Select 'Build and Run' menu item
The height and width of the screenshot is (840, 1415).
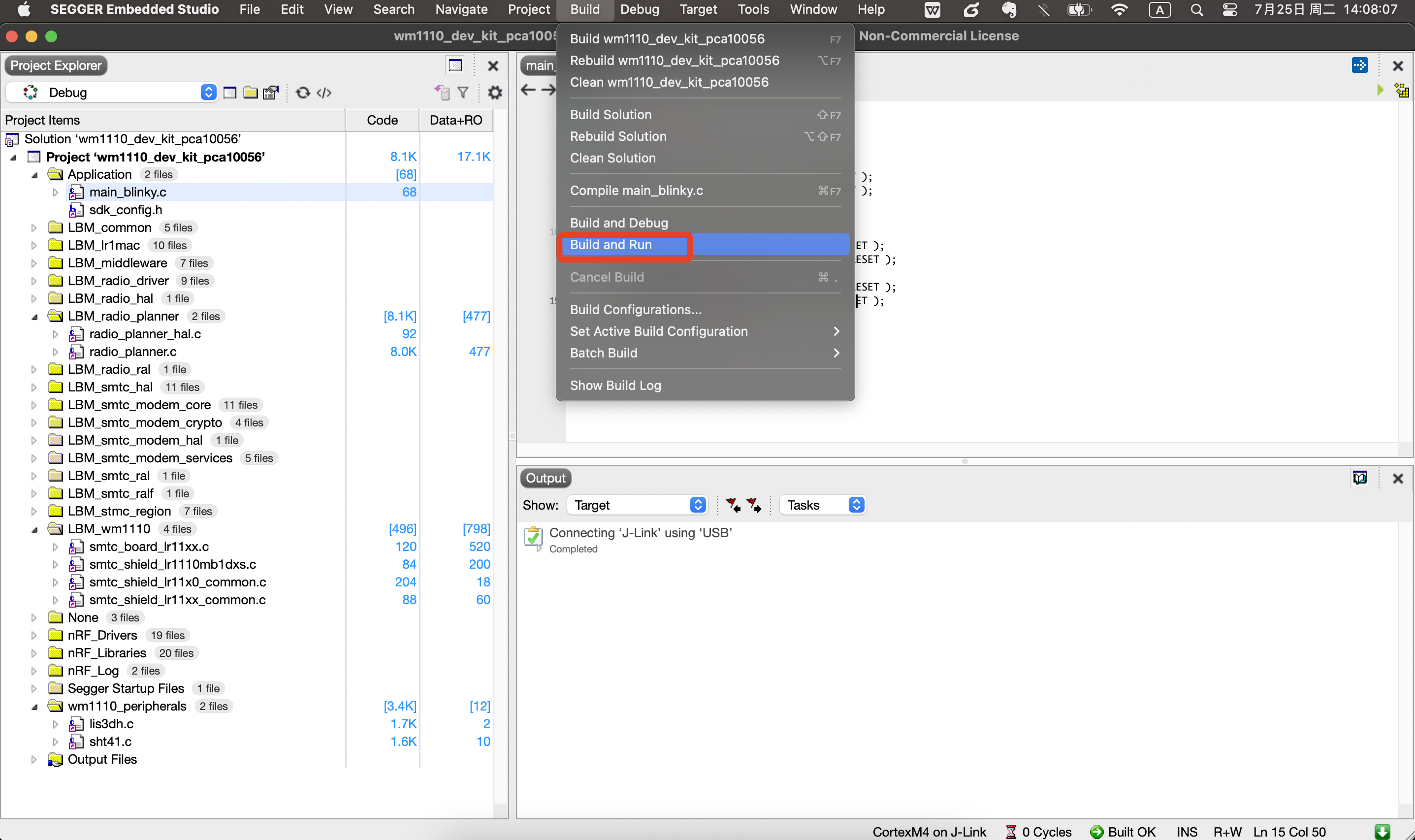coord(611,245)
